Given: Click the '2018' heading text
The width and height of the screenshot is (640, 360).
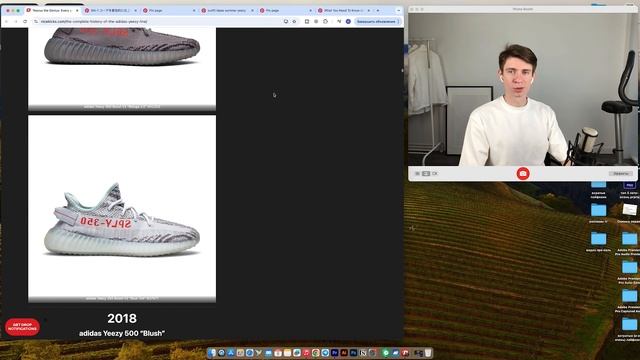Looking at the screenshot, I should tap(122, 318).
